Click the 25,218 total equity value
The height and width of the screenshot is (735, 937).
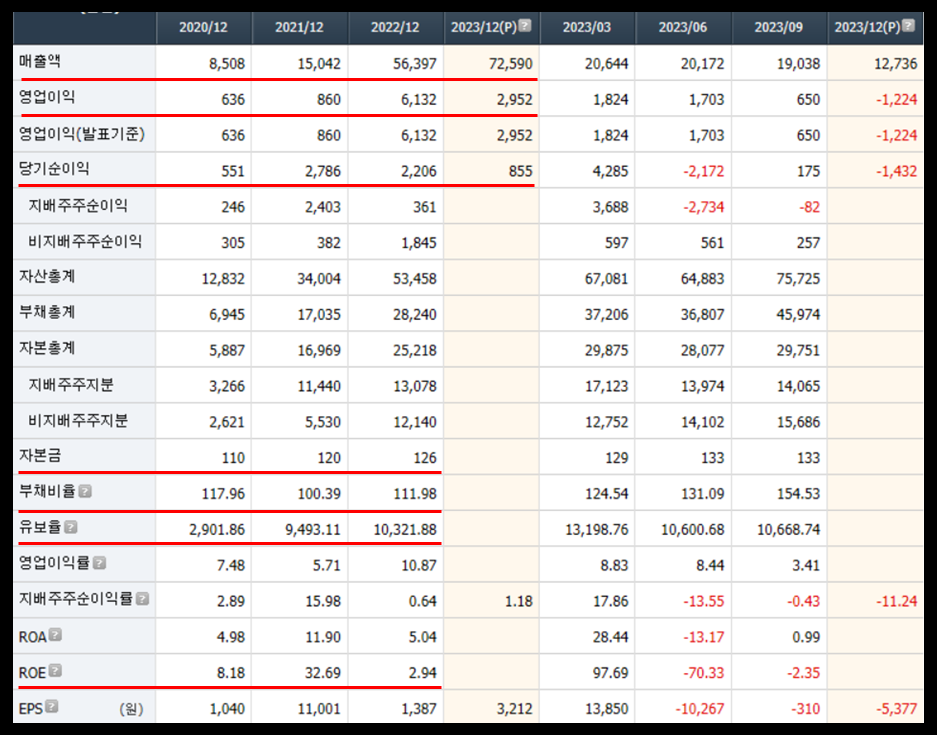(415, 350)
